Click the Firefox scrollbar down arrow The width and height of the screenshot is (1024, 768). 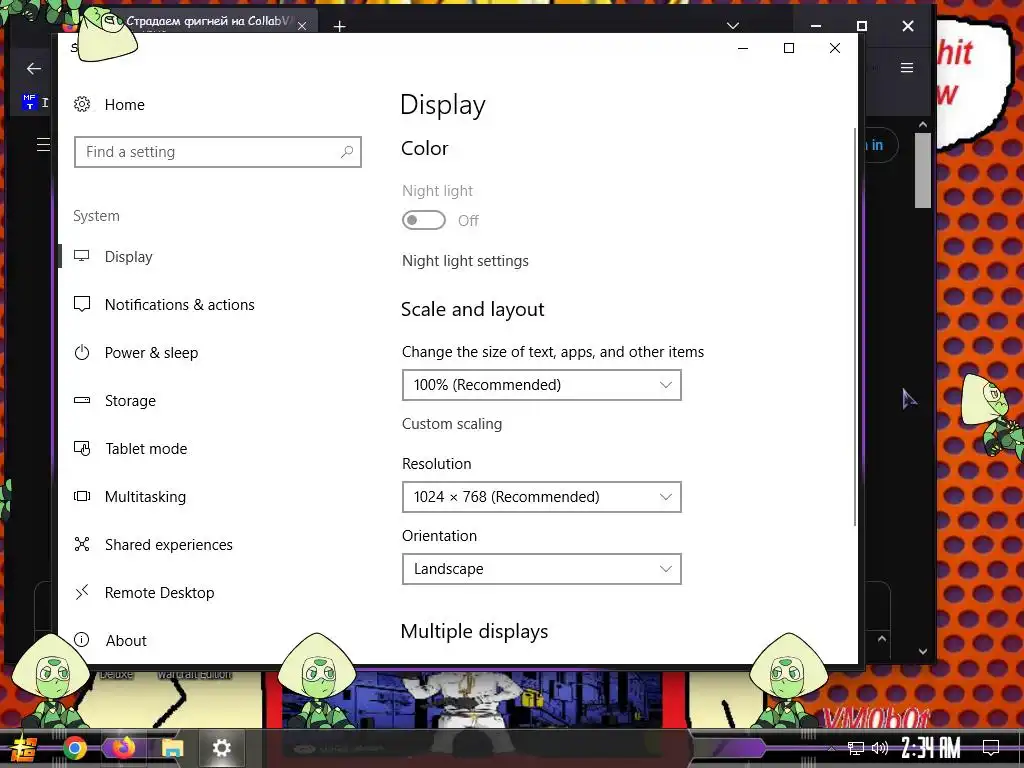tap(922, 651)
